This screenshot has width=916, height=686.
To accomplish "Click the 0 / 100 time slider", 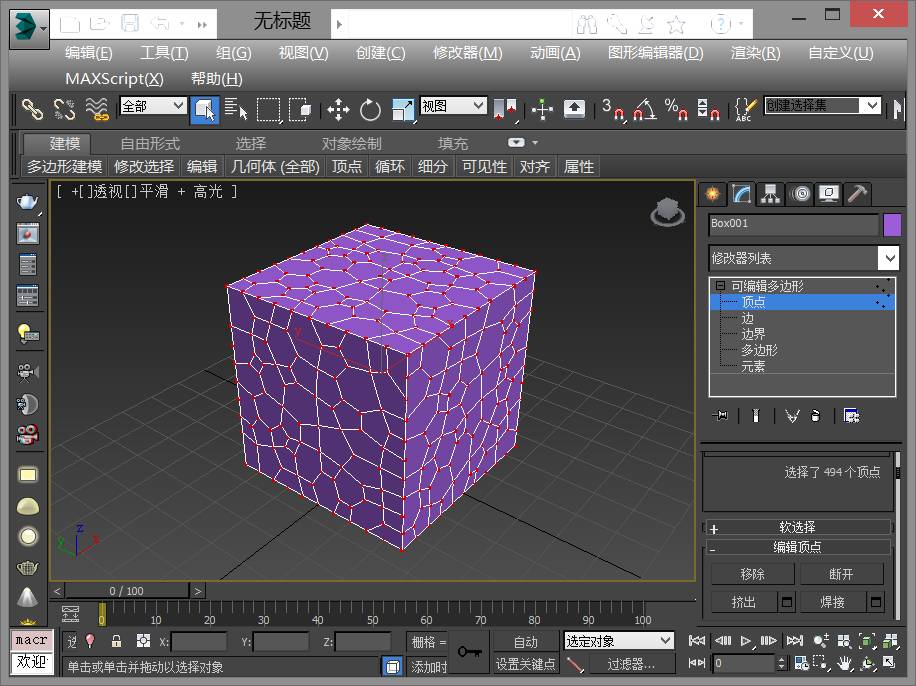I will 127,591.
